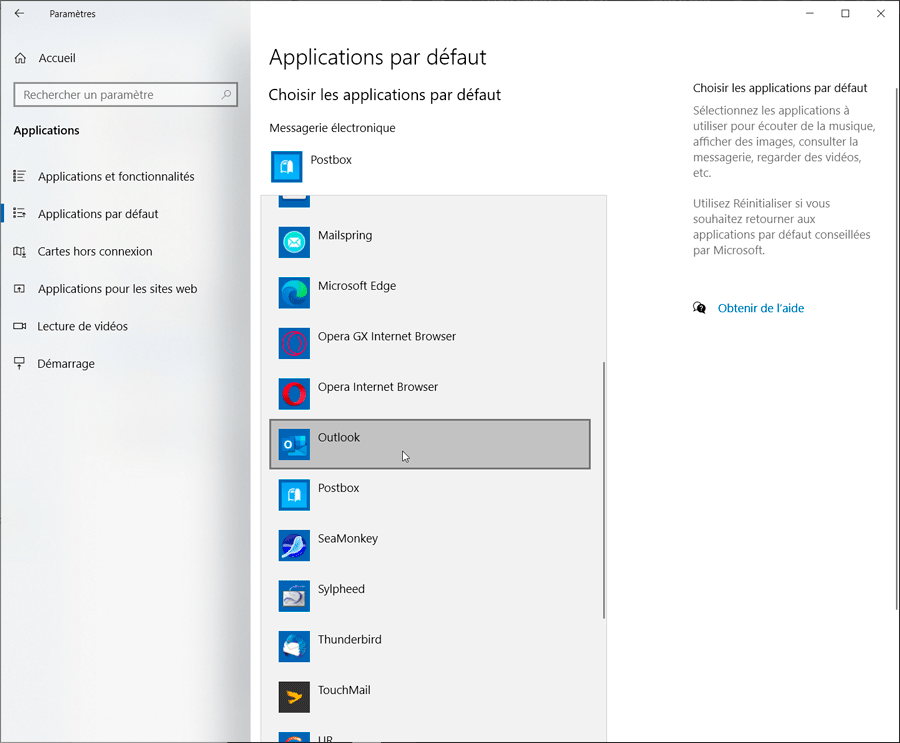Select Microsoft Edge text label
This screenshot has width=900, height=743.
tap(357, 285)
